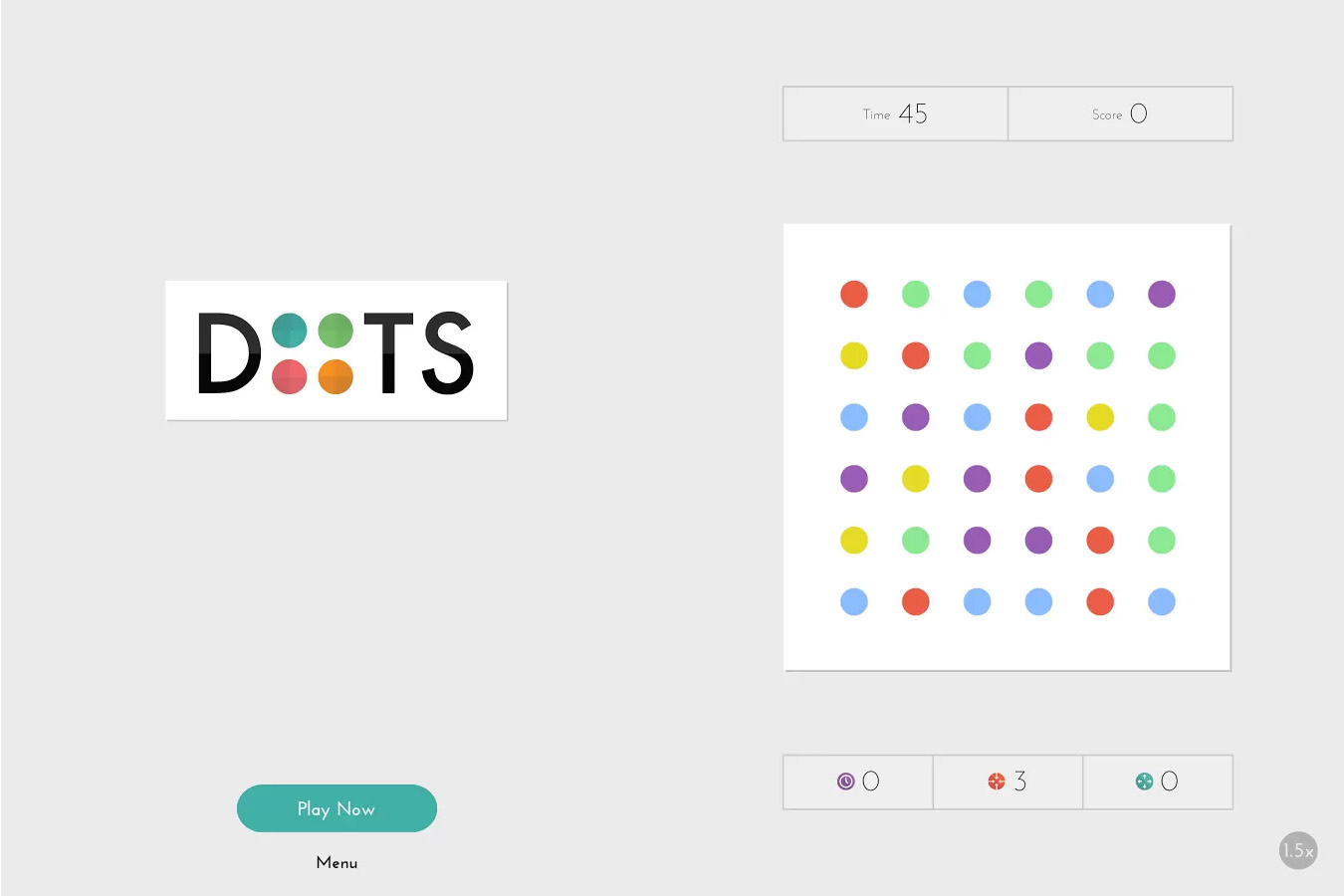Screen dimensions: 1344x896
Task: Use the red shrinker power-up icon
Action: click(x=997, y=782)
